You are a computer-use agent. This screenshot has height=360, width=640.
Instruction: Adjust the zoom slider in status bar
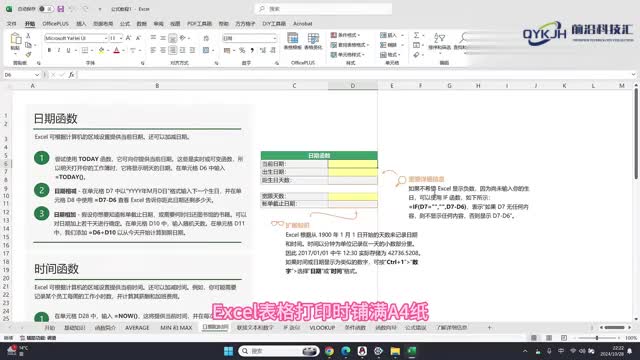(x=597, y=338)
